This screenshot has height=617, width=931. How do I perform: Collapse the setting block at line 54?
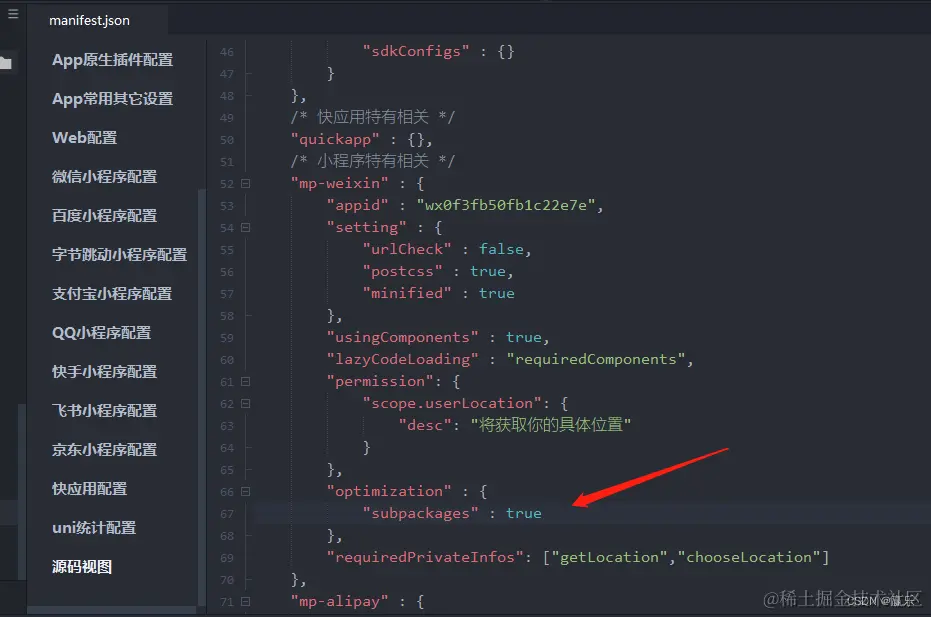pyautogui.click(x=245, y=227)
